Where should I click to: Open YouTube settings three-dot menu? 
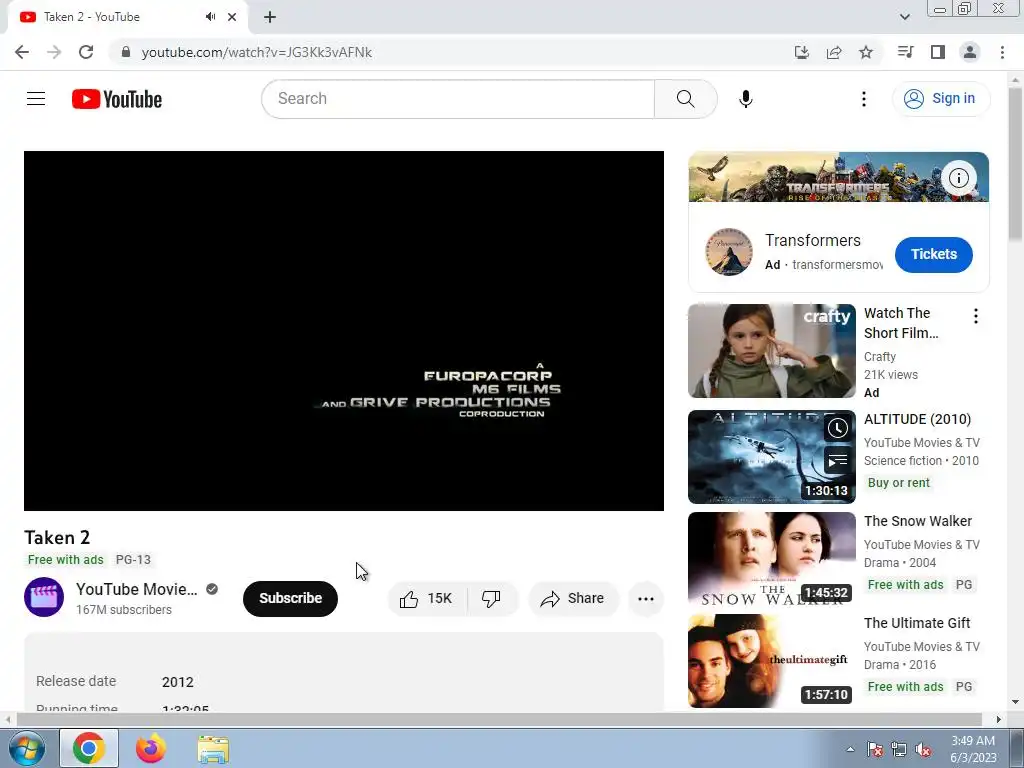[x=863, y=99]
